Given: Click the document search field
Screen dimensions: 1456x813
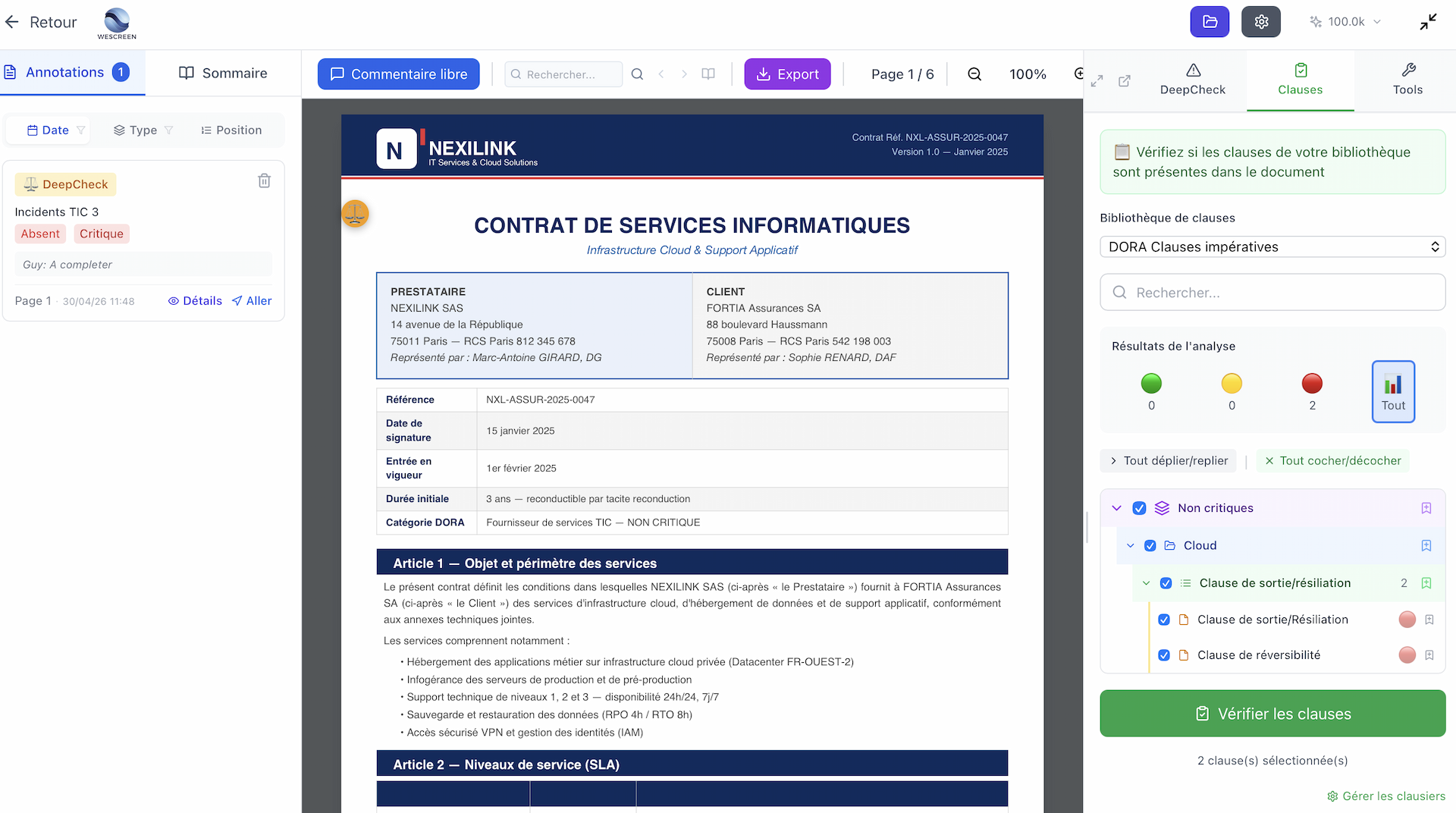Looking at the screenshot, I should pos(563,74).
